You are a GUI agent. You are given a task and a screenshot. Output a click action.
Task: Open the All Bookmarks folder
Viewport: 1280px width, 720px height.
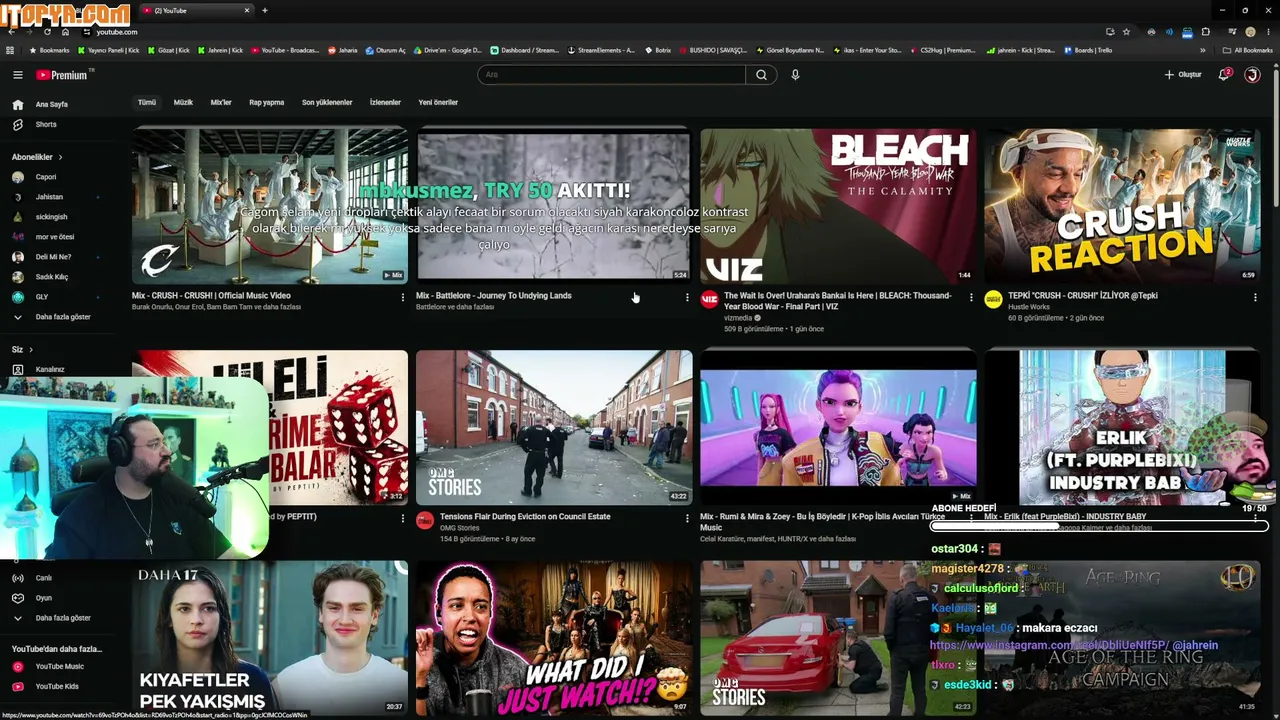[x=1247, y=50]
